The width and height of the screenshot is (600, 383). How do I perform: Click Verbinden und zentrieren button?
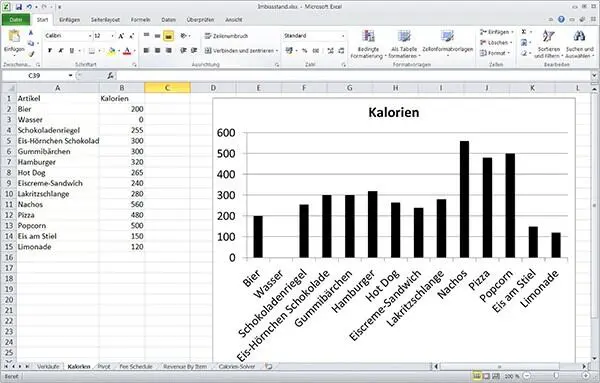[241, 51]
